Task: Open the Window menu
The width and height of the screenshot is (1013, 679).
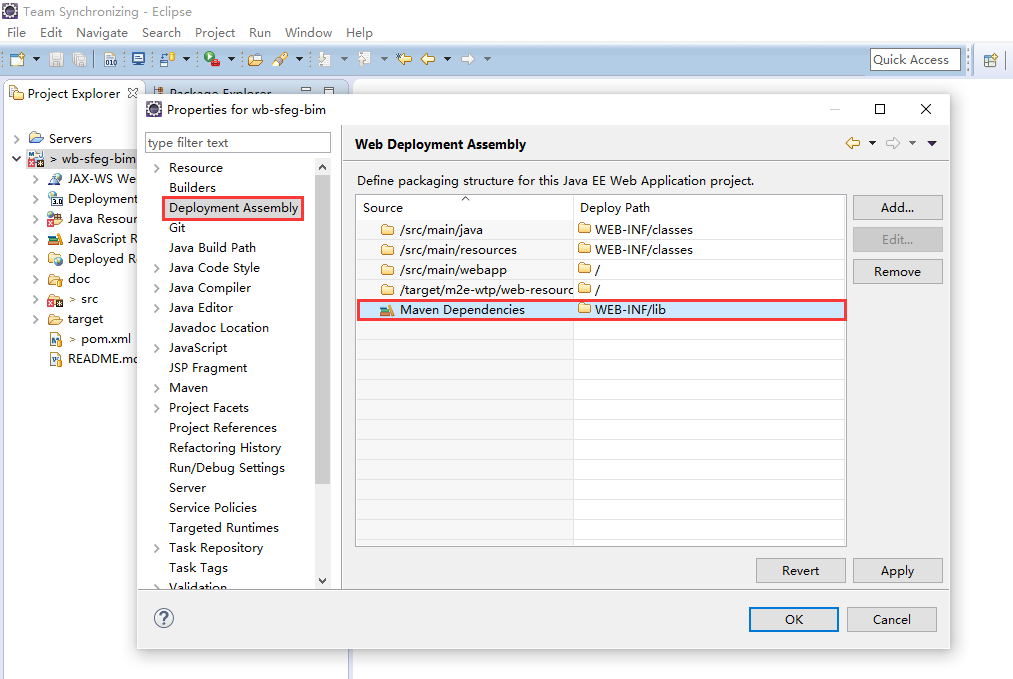Action: (308, 33)
